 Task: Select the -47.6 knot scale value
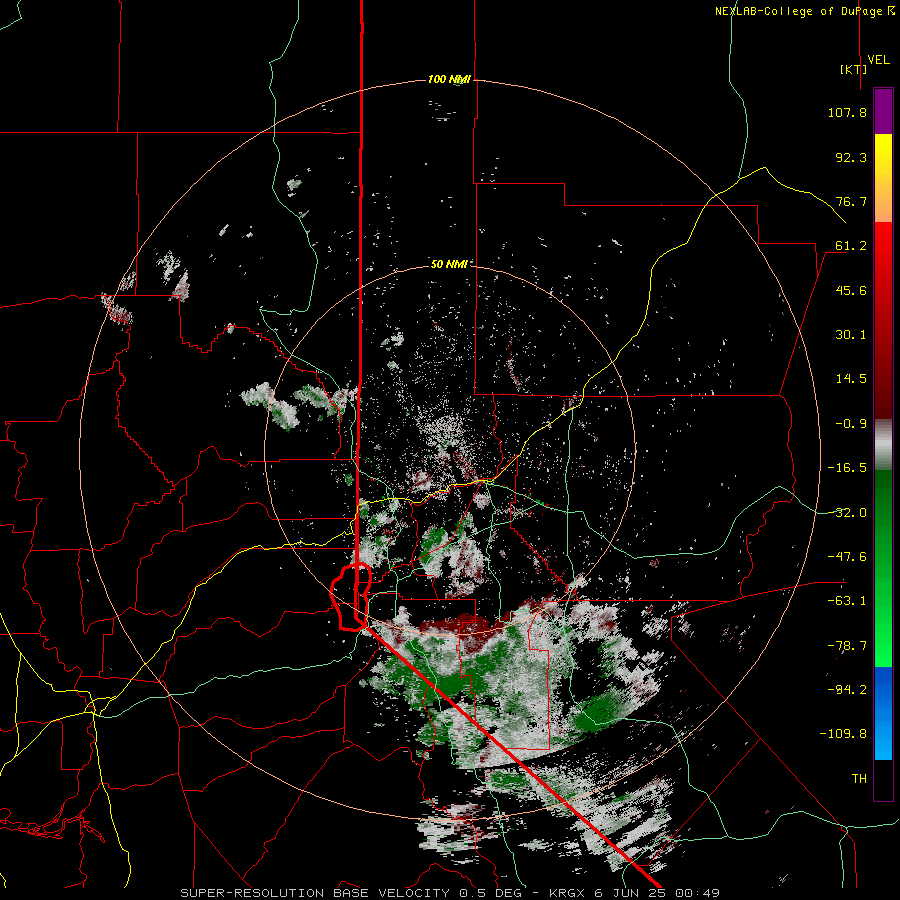click(847, 557)
